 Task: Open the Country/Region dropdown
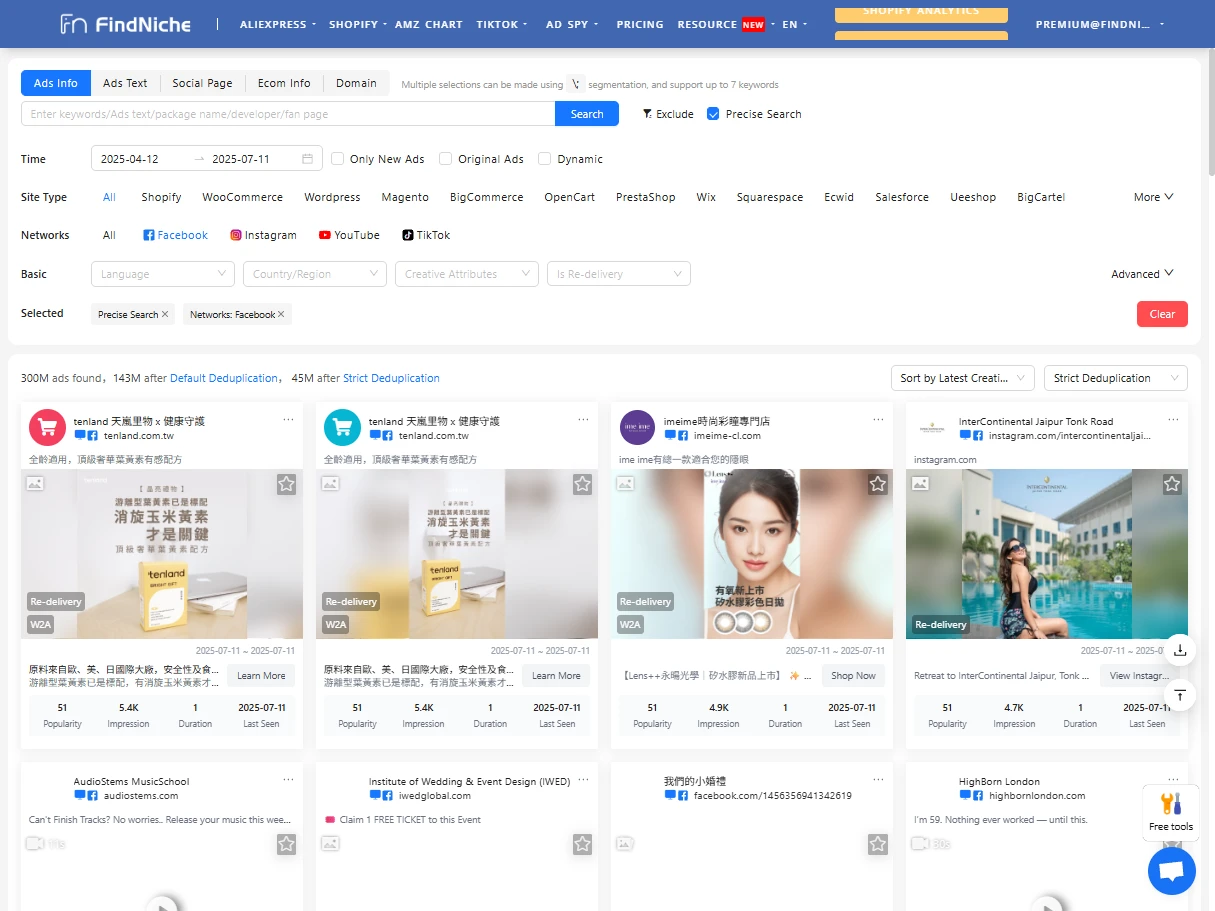point(315,274)
